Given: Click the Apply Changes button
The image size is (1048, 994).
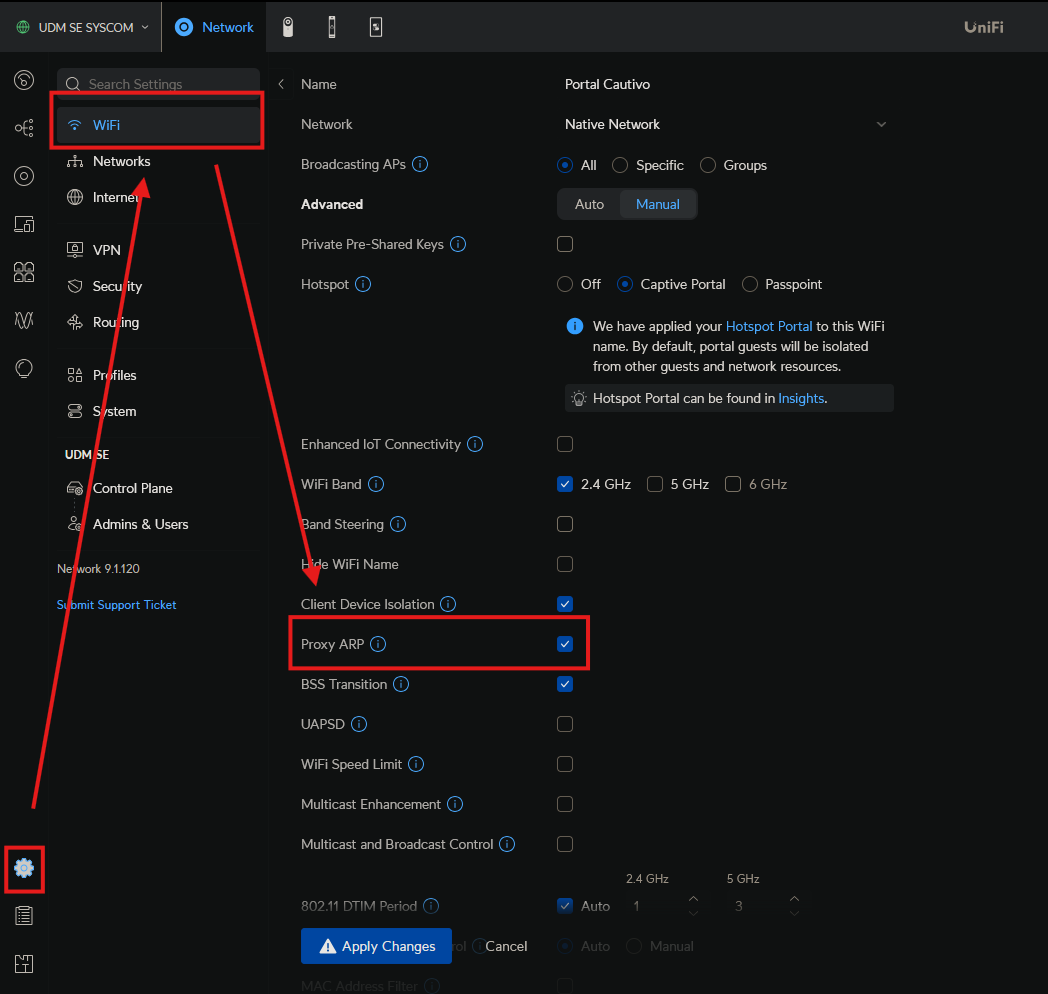Looking at the screenshot, I should [x=376, y=946].
